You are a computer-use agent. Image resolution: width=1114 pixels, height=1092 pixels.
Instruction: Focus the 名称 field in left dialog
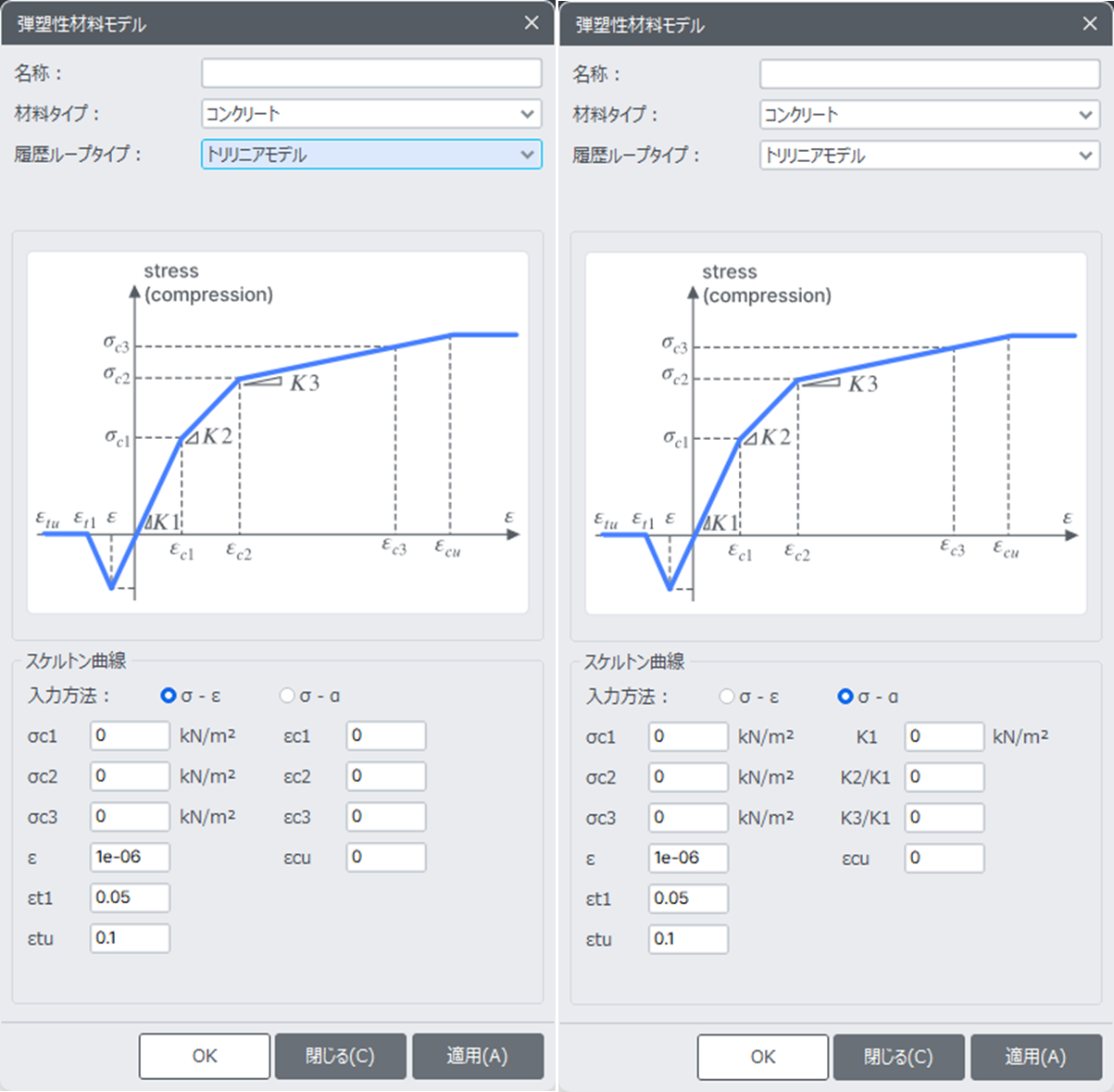(x=371, y=73)
